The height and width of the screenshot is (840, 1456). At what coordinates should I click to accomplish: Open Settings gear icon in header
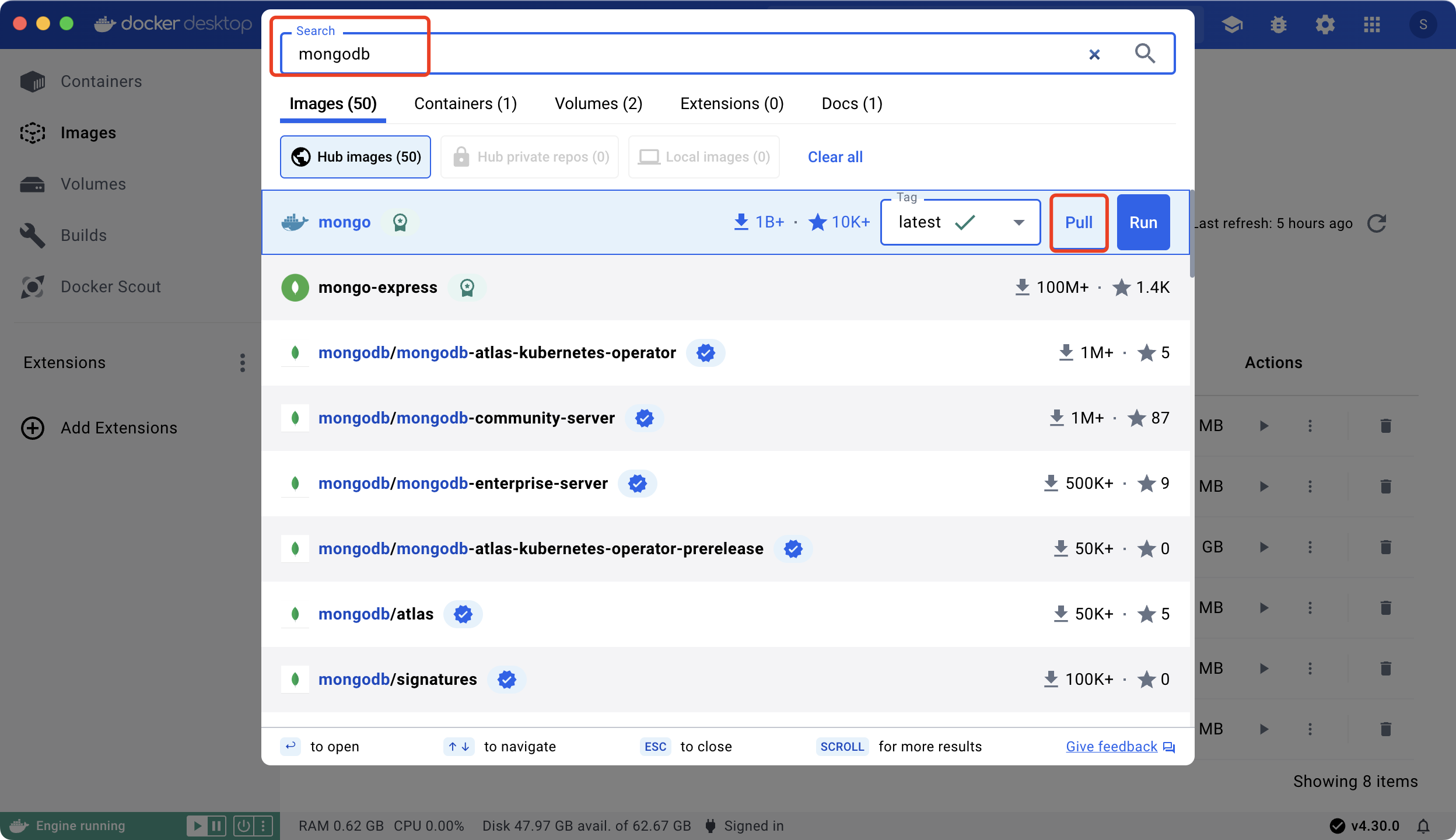click(1325, 24)
